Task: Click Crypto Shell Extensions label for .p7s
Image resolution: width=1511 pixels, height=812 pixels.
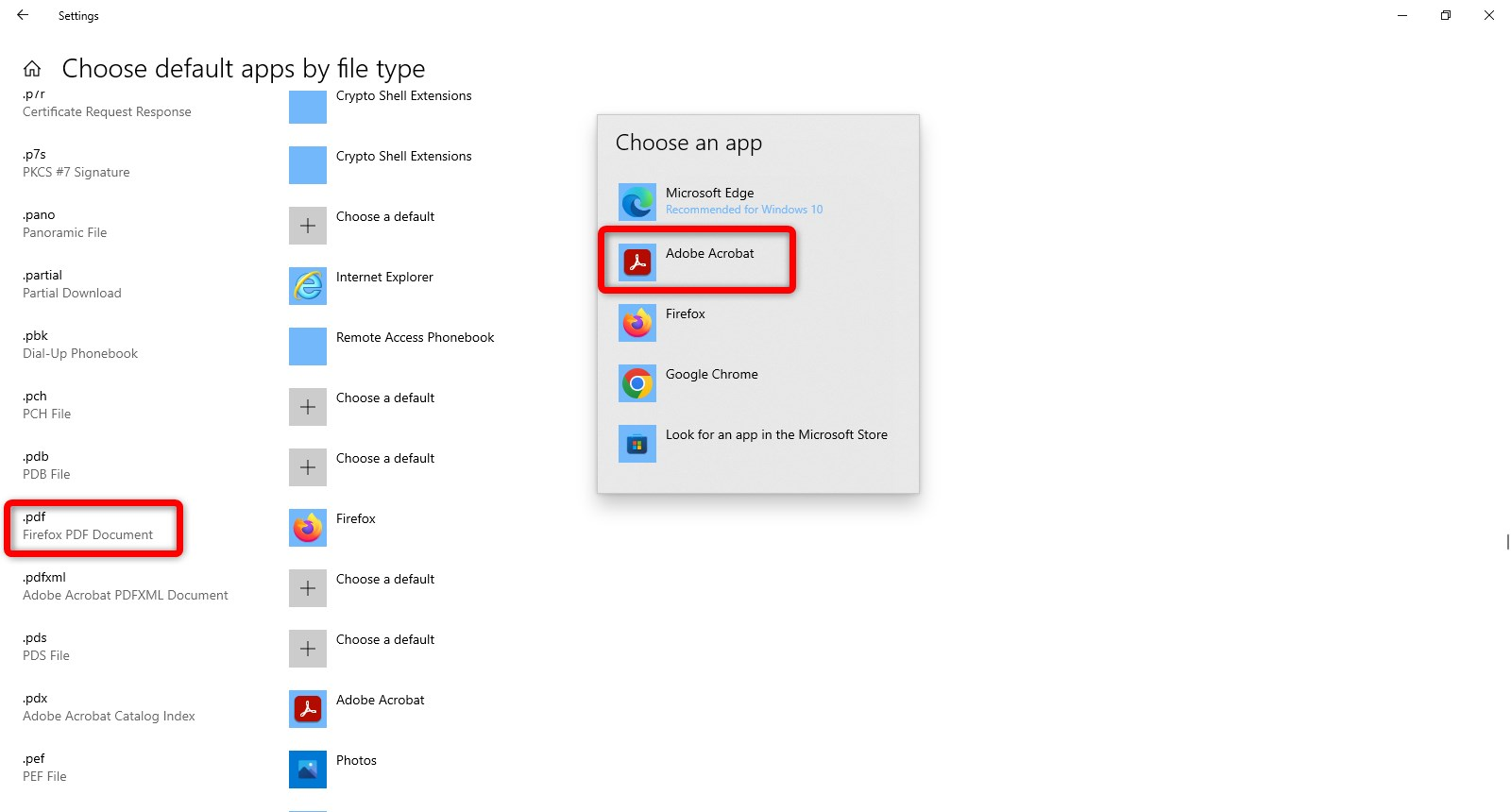Action: [403, 156]
